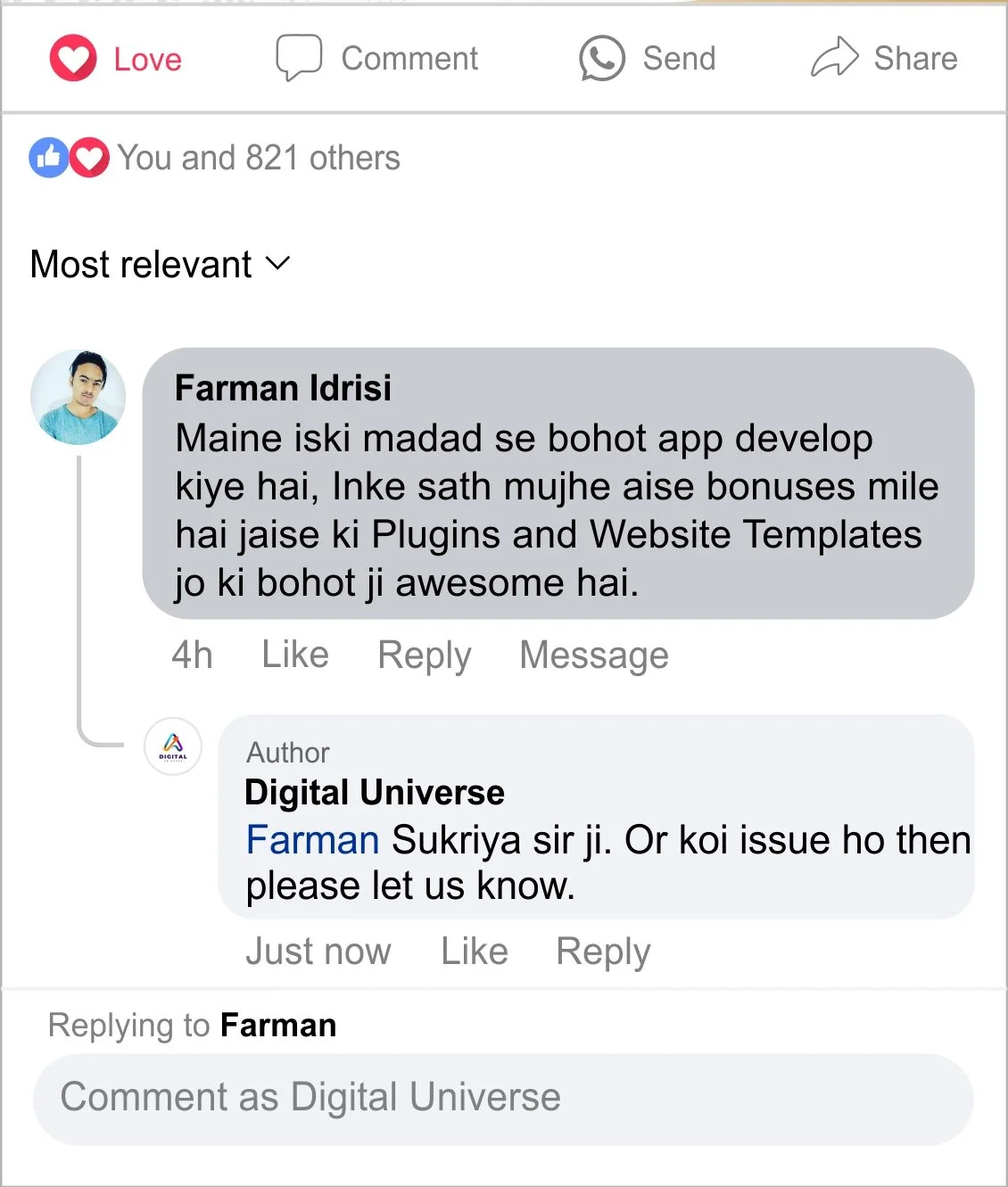Click the Digital Universe page logo
This screenshot has height=1187, width=1008.
pyautogui.click(x=173, y=746)
